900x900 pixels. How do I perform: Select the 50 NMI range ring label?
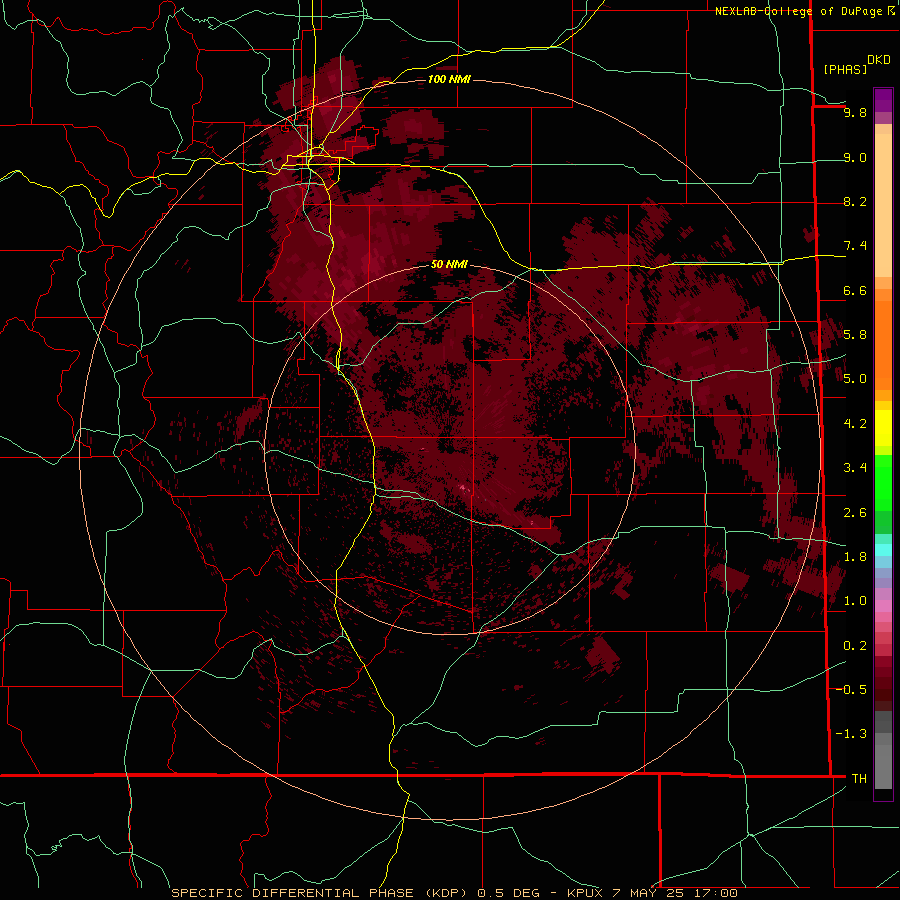(449, 264)
